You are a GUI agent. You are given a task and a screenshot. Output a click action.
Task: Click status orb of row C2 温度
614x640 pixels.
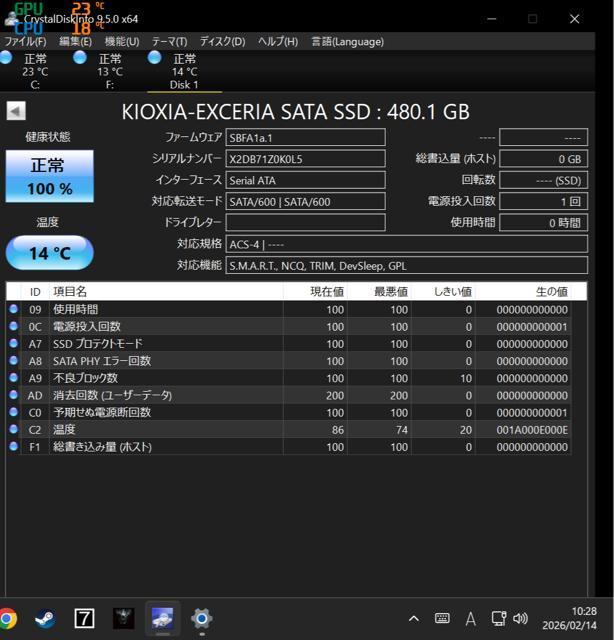coord(13,429)
